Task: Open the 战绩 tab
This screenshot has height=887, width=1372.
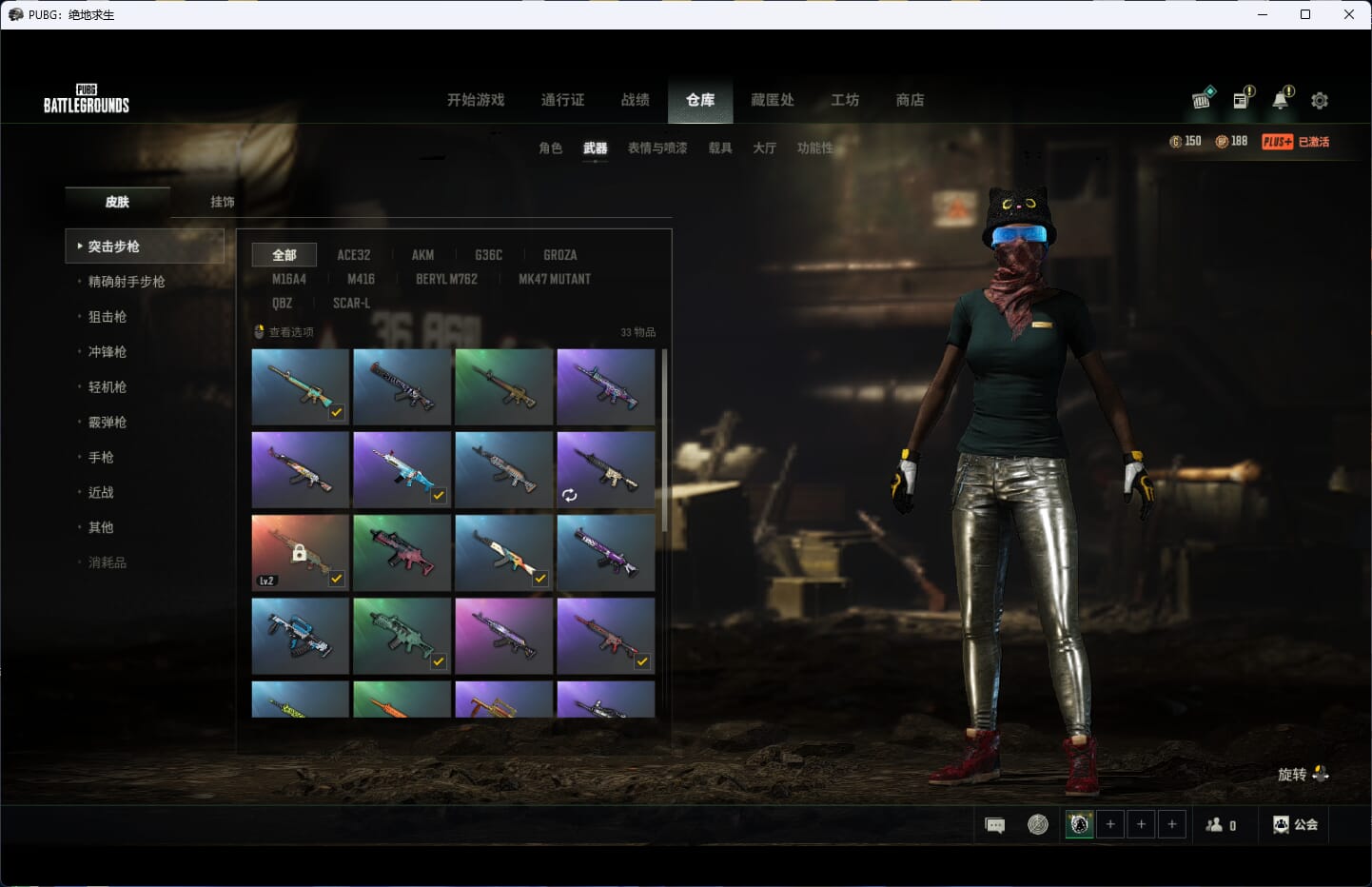Action: [x=635, y=100]
